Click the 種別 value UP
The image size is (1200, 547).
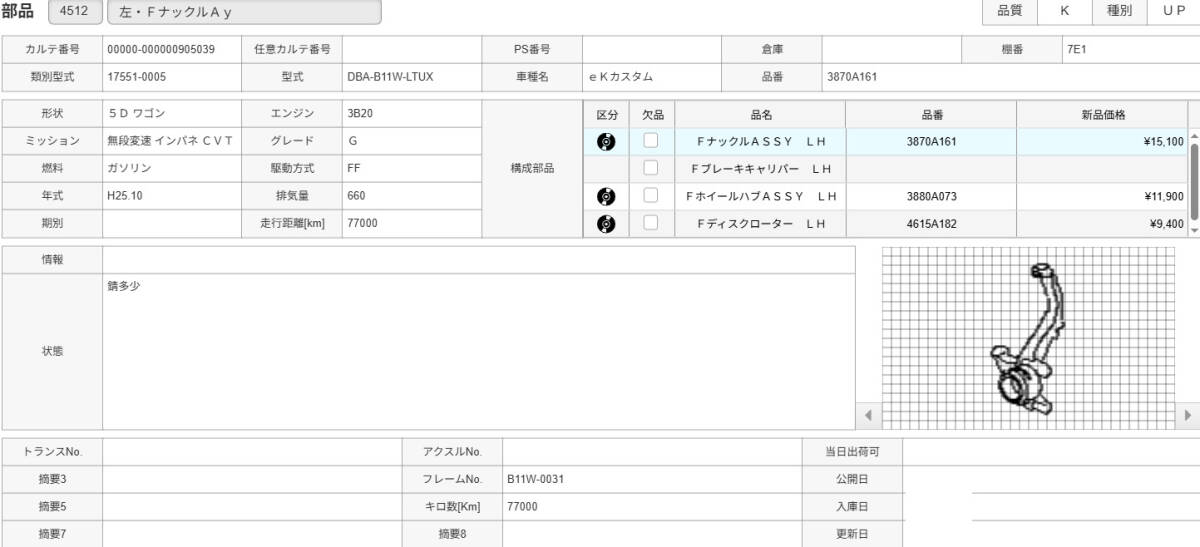(x=1174, y=11)
